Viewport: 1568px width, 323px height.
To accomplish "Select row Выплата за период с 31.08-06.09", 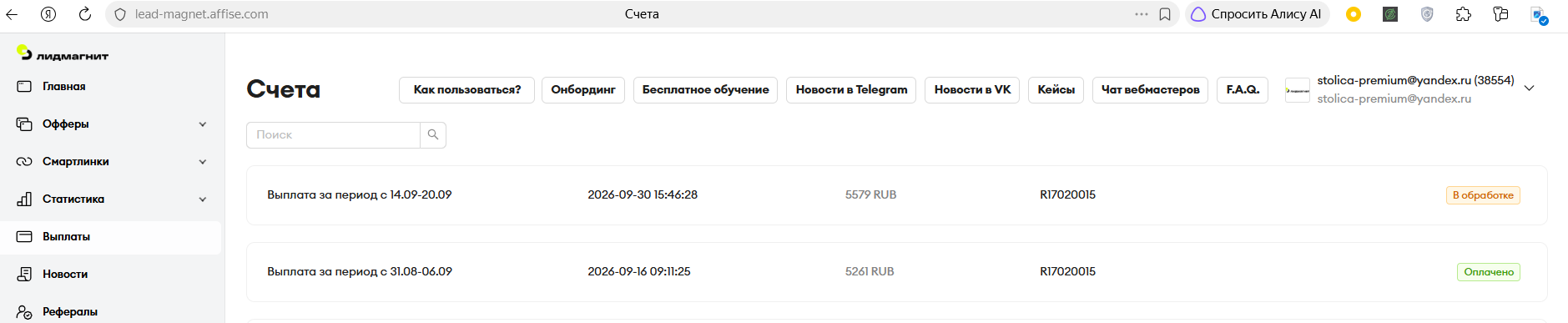I will [896, 272].
